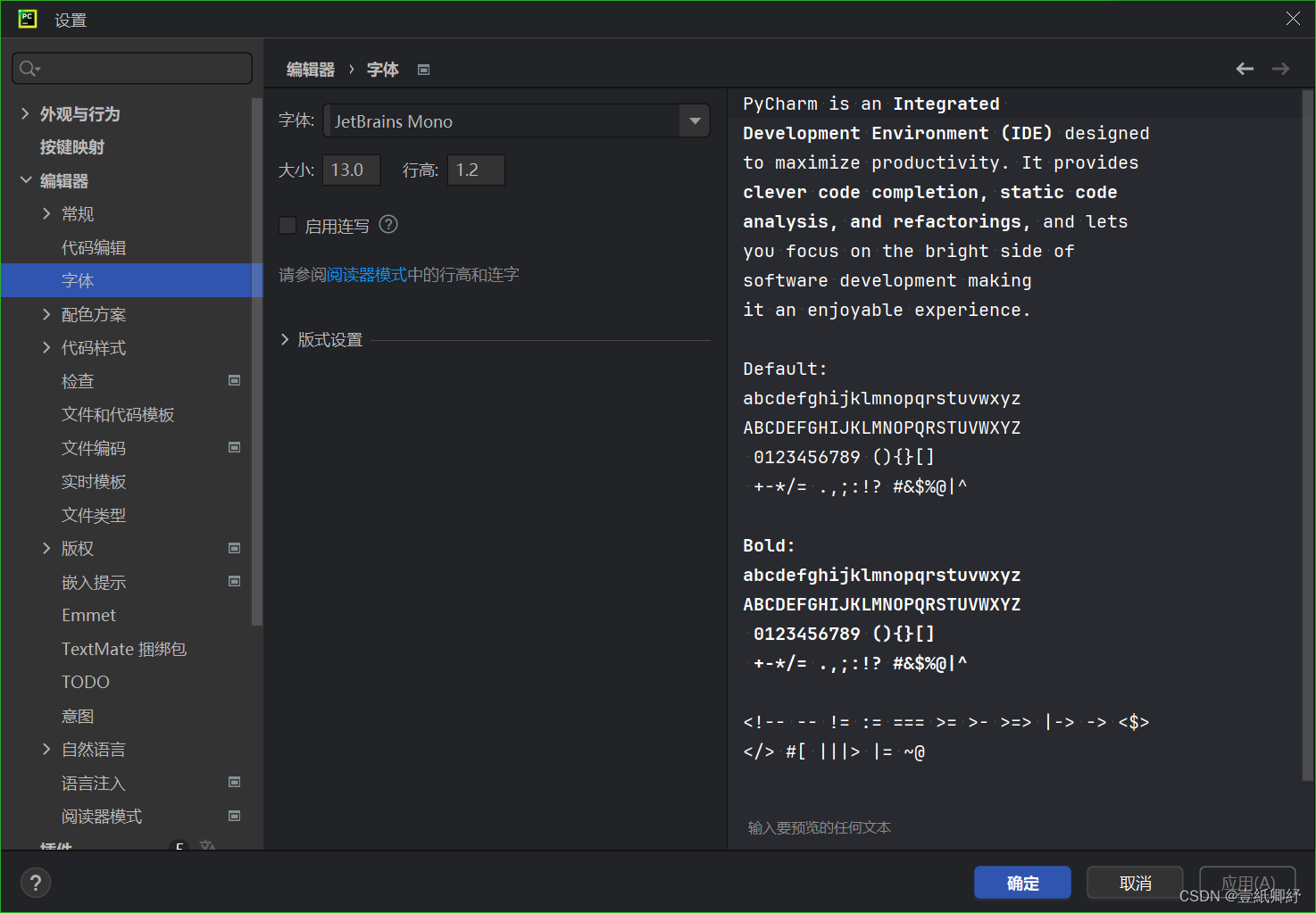Click the project-level icon next to 字体 breadcrumb
The image size is (1316, 913).
[x=424, y=70]
